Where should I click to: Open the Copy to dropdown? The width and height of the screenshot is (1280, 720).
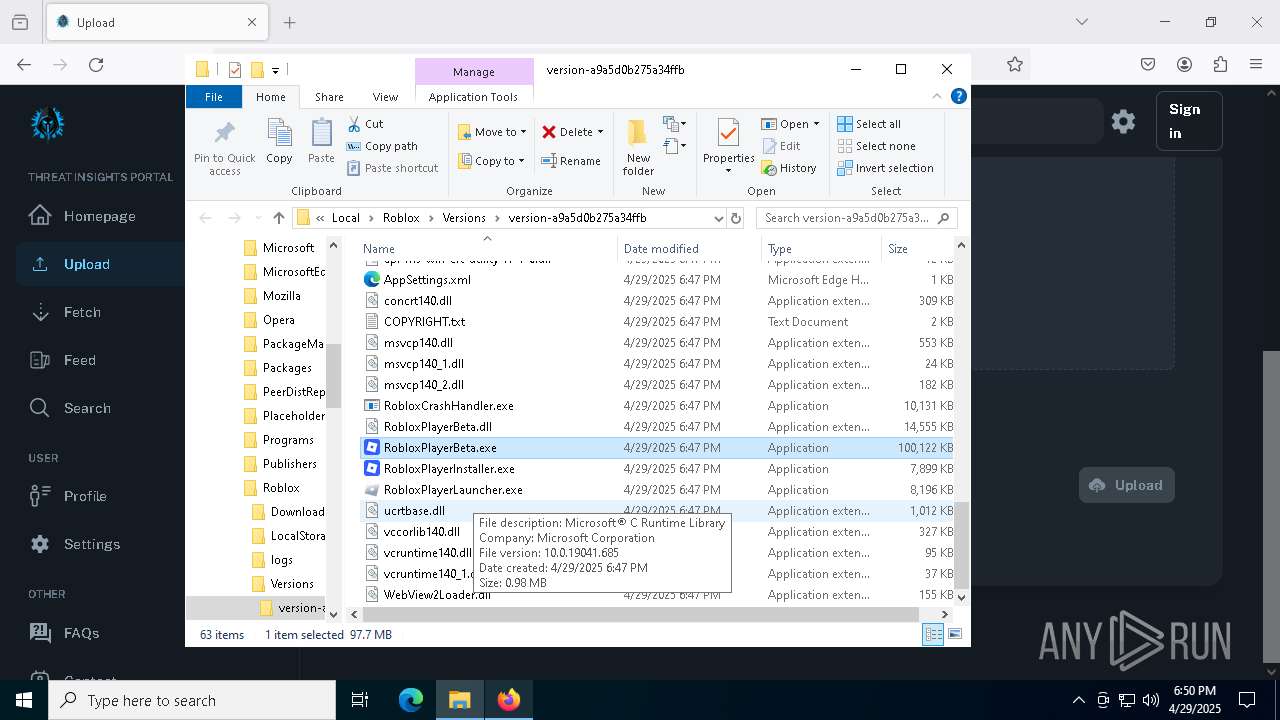(492, 161)
